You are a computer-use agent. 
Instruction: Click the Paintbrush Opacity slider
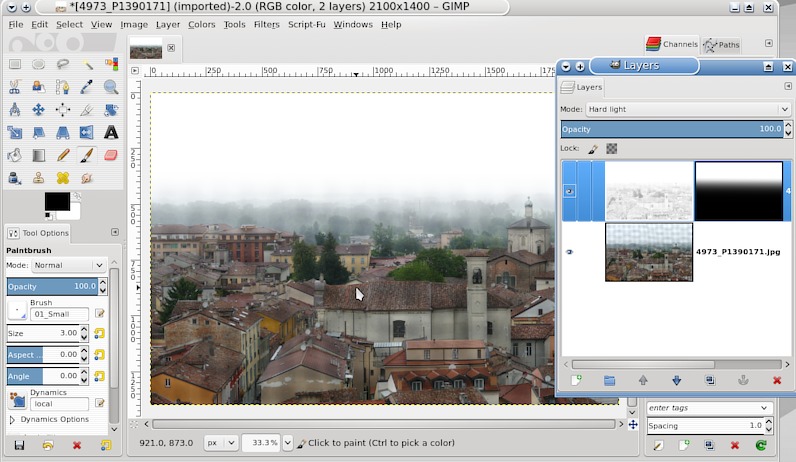(52, 286)
